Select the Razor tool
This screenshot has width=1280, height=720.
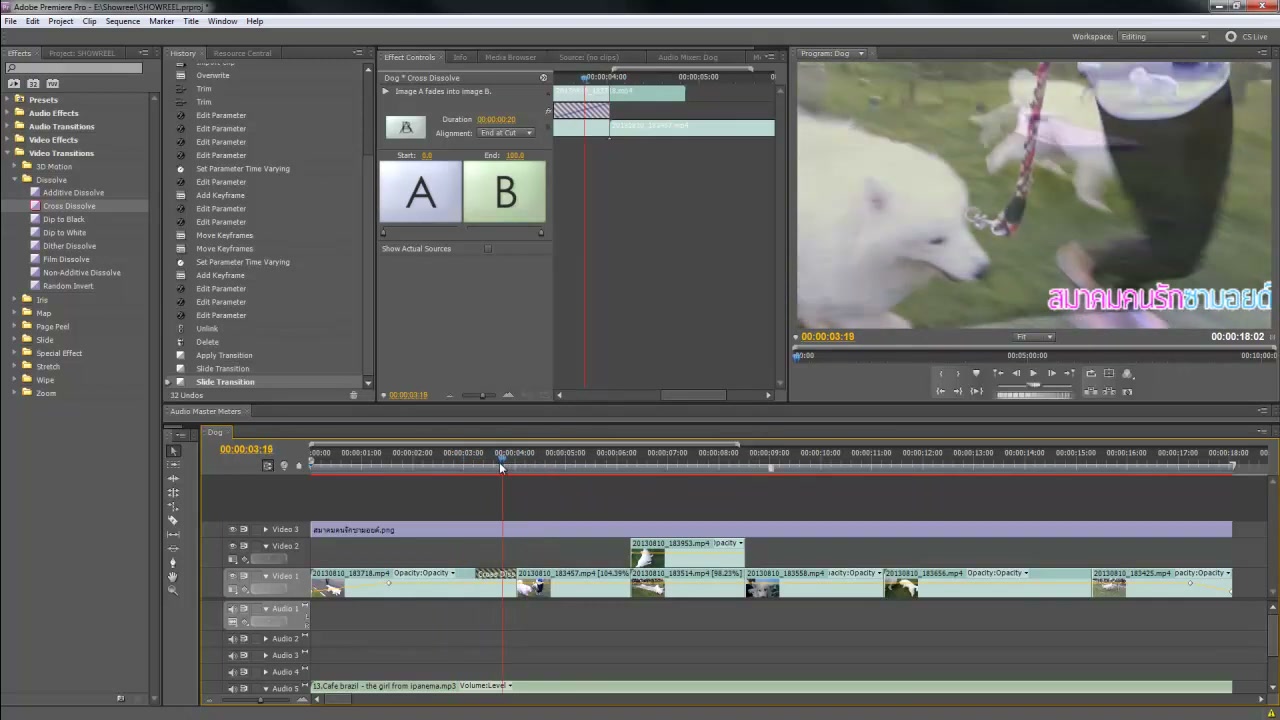tap(172, 521)
